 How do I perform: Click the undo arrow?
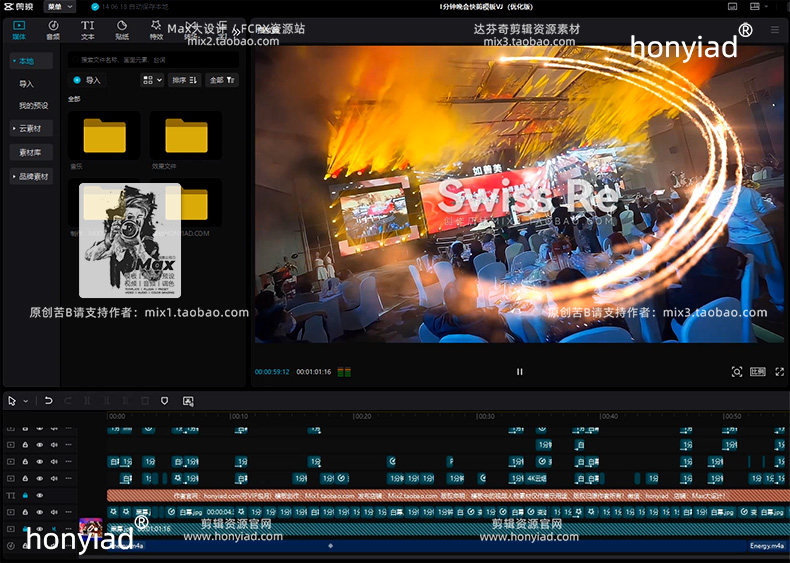(x=48, y=401)
